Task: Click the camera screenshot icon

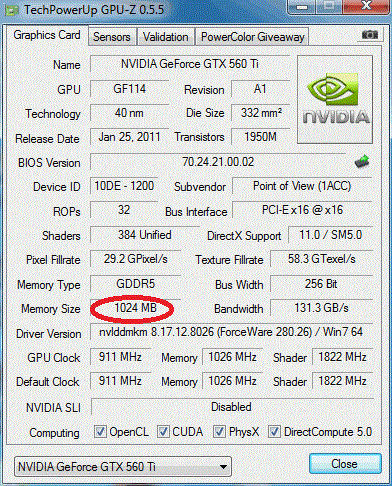Action: [370, 34]
